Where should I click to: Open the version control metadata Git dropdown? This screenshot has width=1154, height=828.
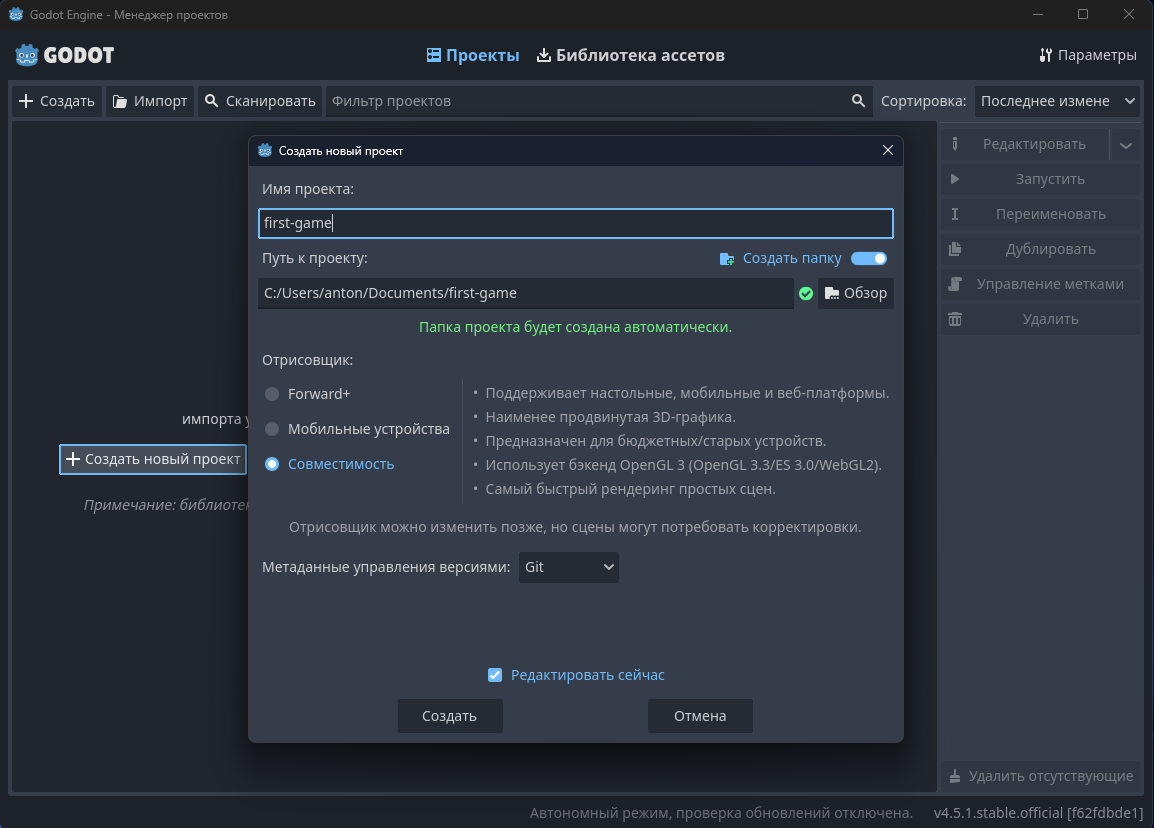pos(568,567)
